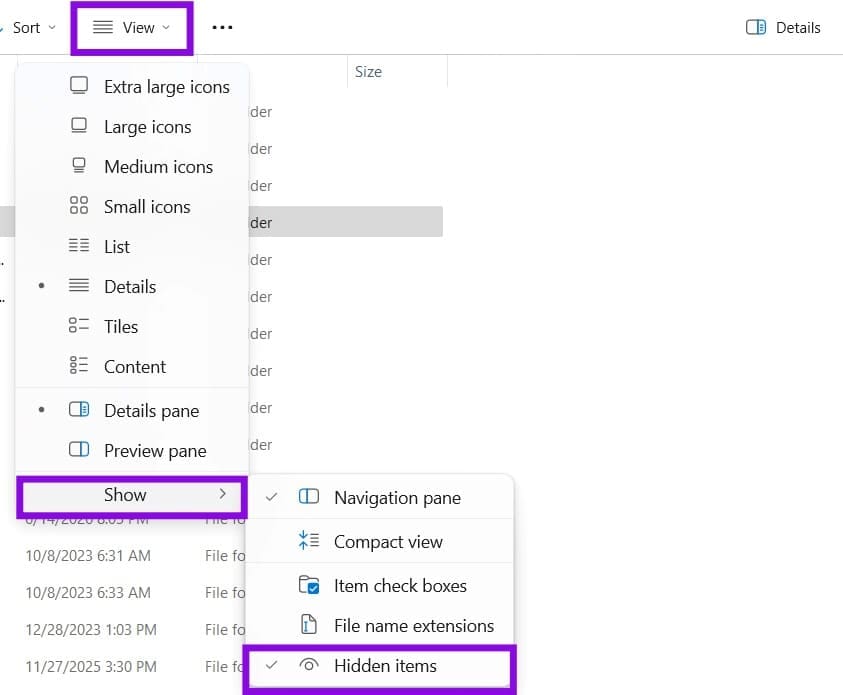
Task: Switch to Large icons view
Action: (x=132, y=127)
